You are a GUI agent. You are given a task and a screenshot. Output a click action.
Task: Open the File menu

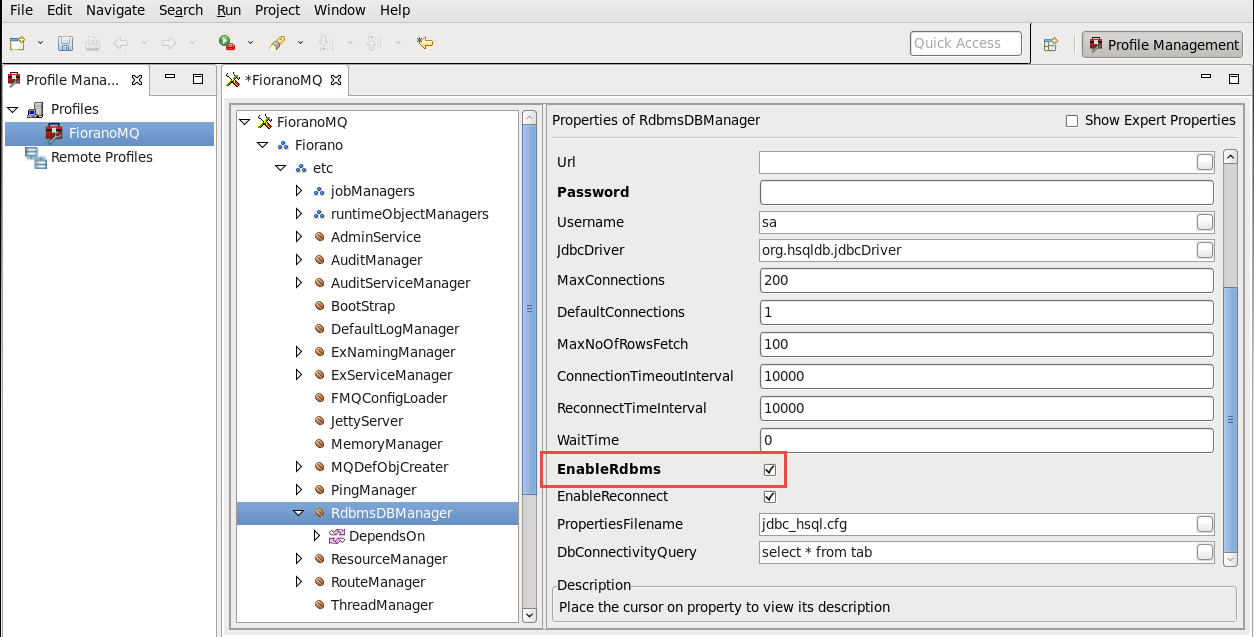pos(21,10)
